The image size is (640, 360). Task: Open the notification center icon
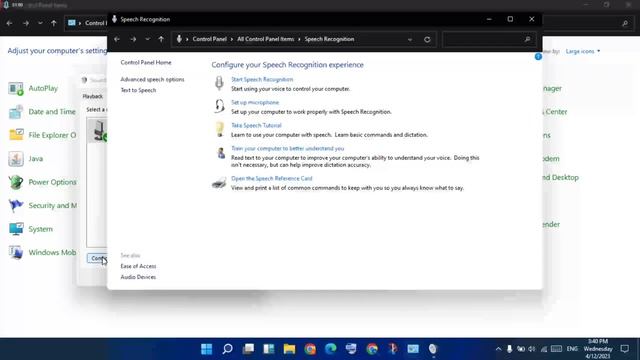[x=625, y=349]
